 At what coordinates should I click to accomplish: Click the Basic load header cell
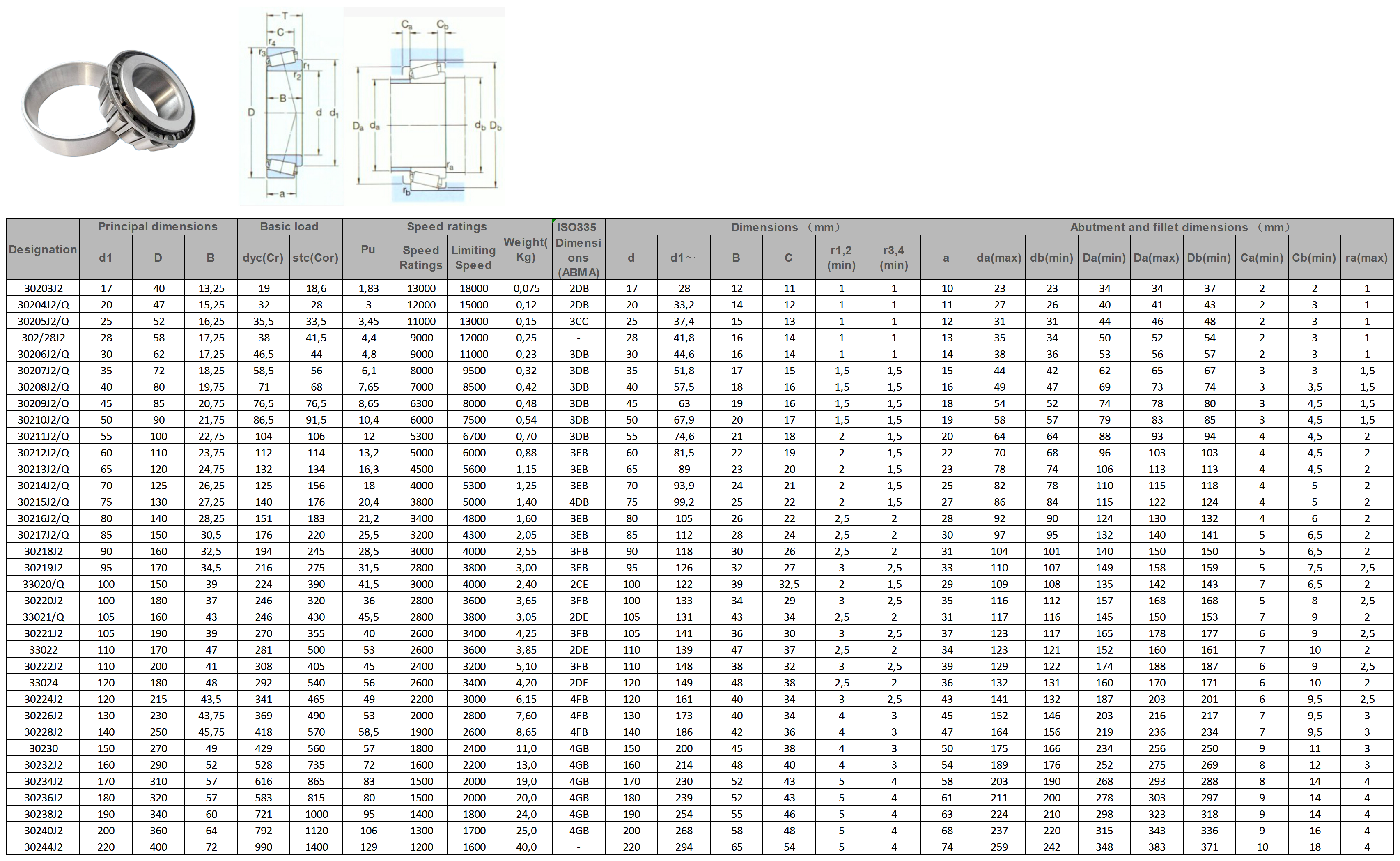pos(289,227)
